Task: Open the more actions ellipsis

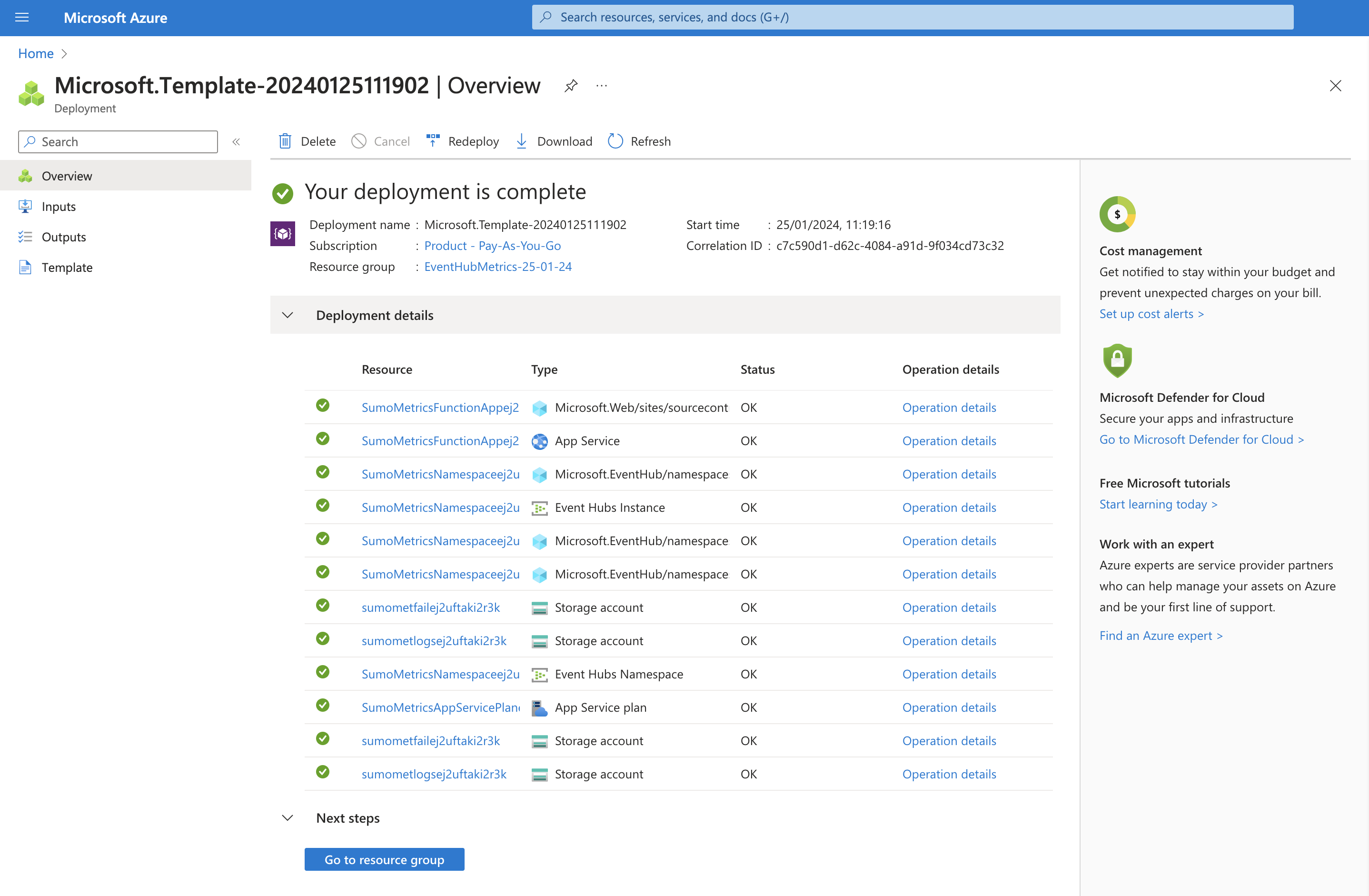Action: pos(602,86)
